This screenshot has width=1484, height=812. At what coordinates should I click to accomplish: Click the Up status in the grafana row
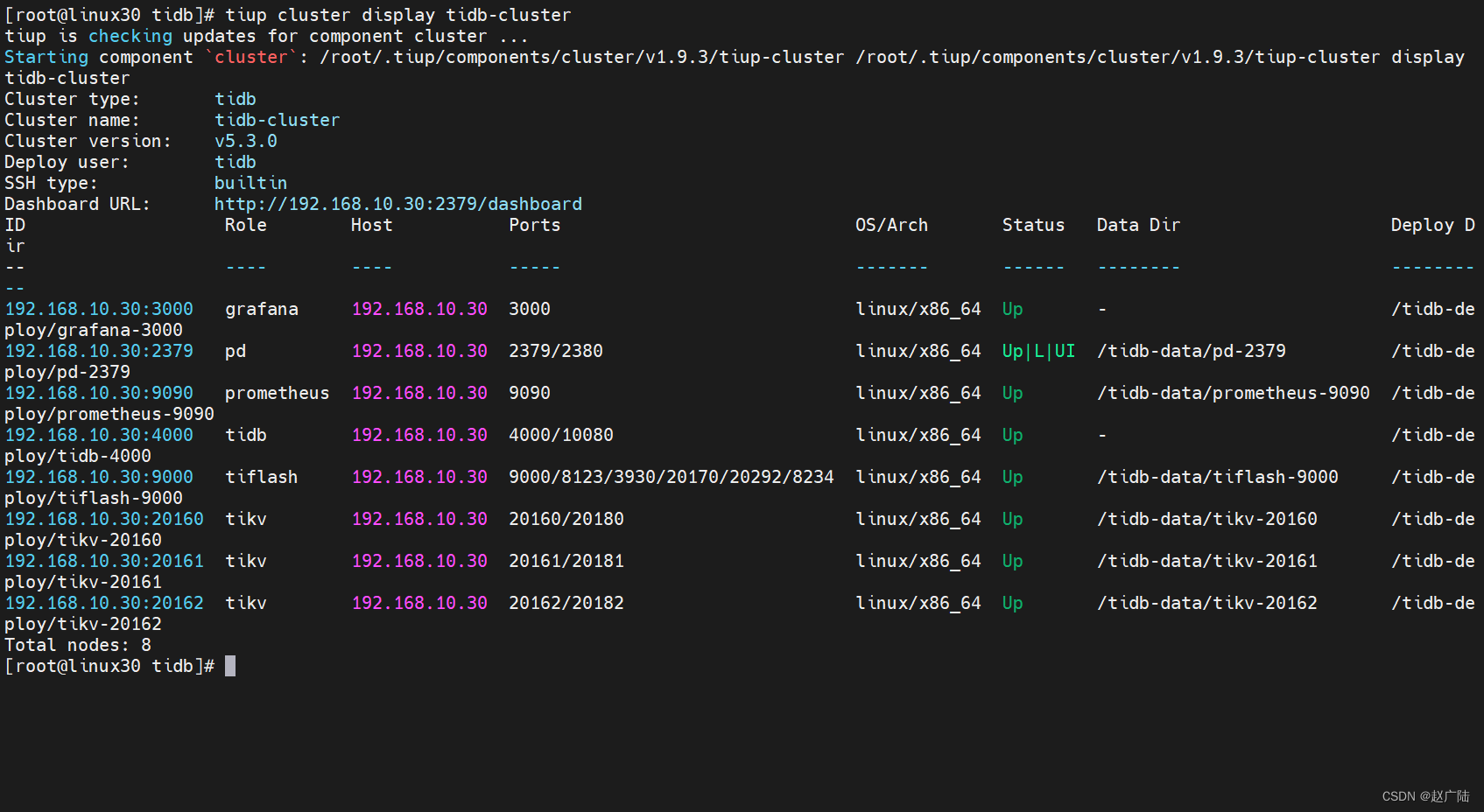tap(1012, 309)
